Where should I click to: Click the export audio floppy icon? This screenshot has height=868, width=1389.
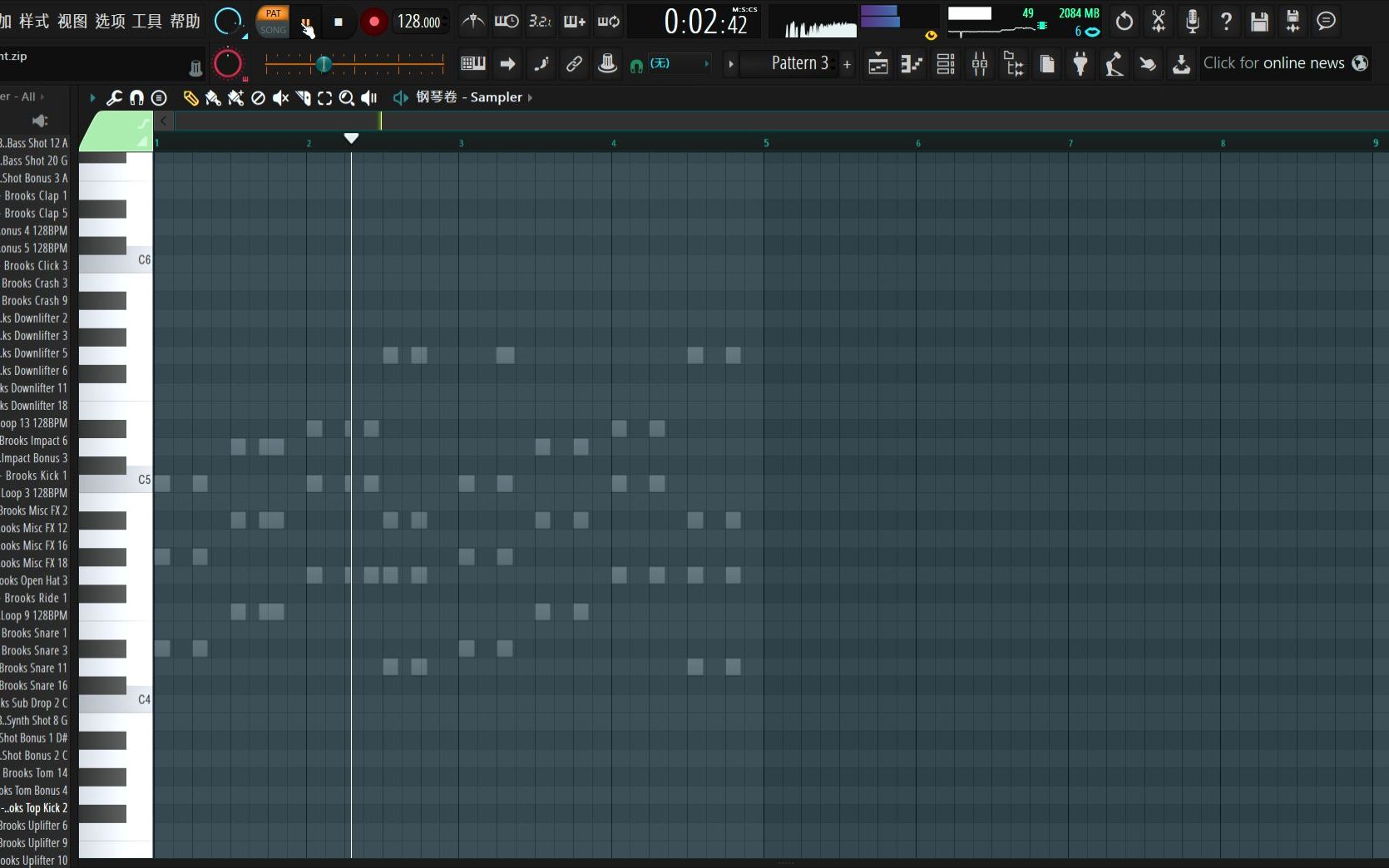point(1293,21)
